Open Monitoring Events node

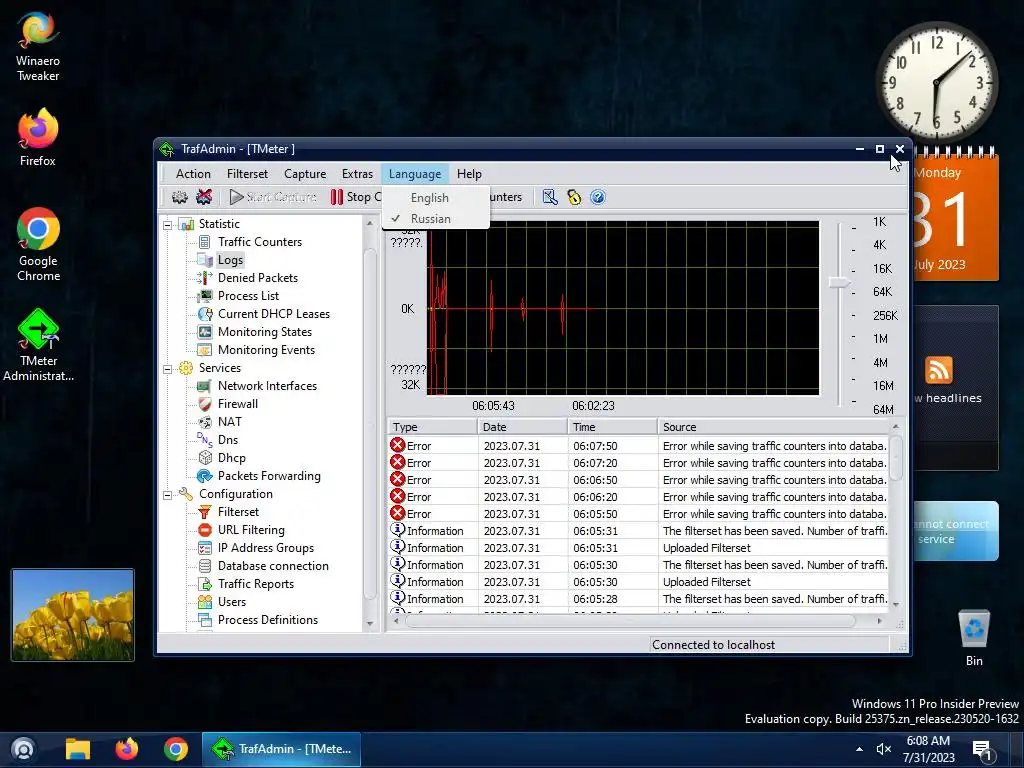266,350
